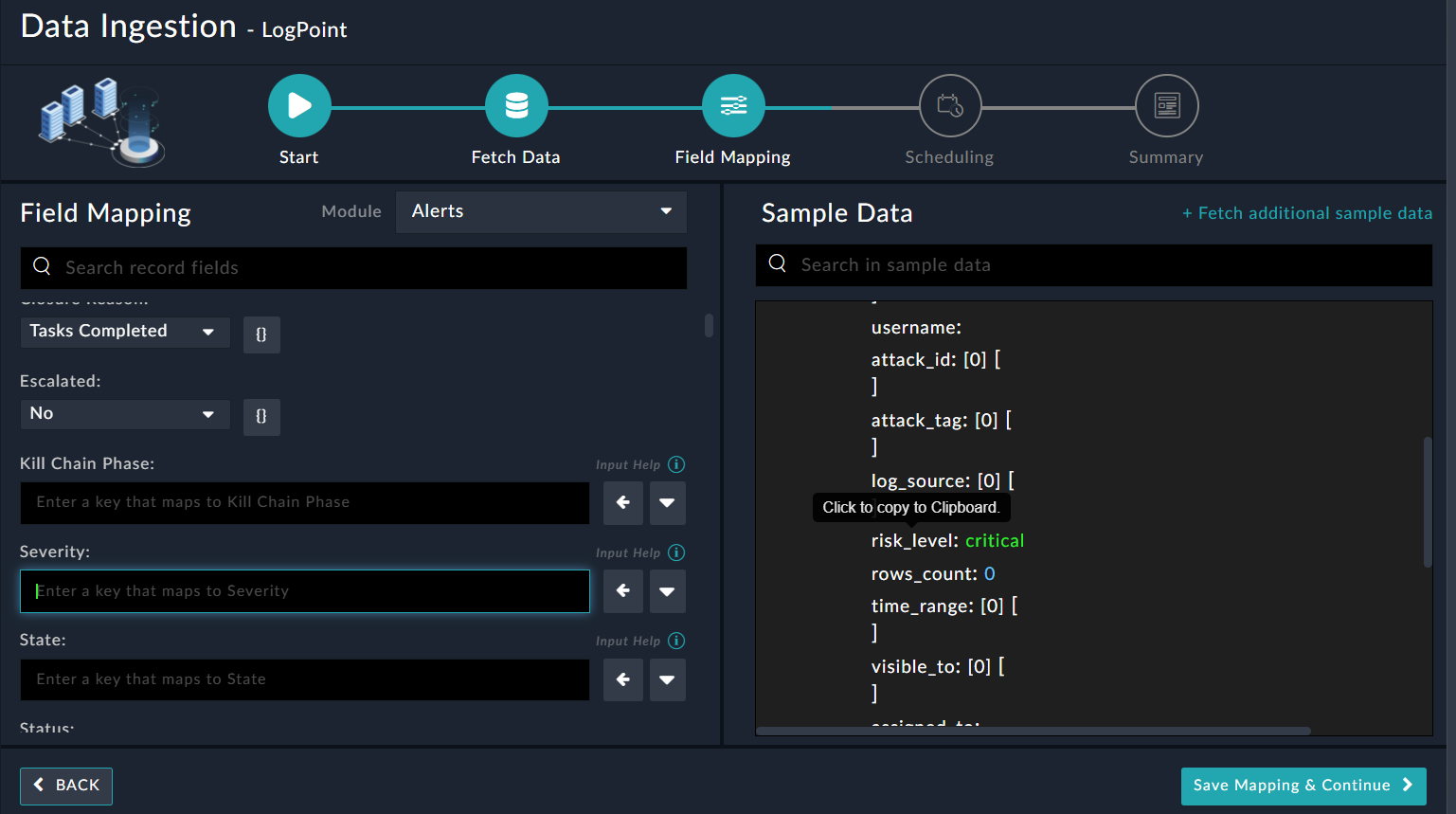Click the BACK button
The image size is (1456, 814).
click(66, 786)
